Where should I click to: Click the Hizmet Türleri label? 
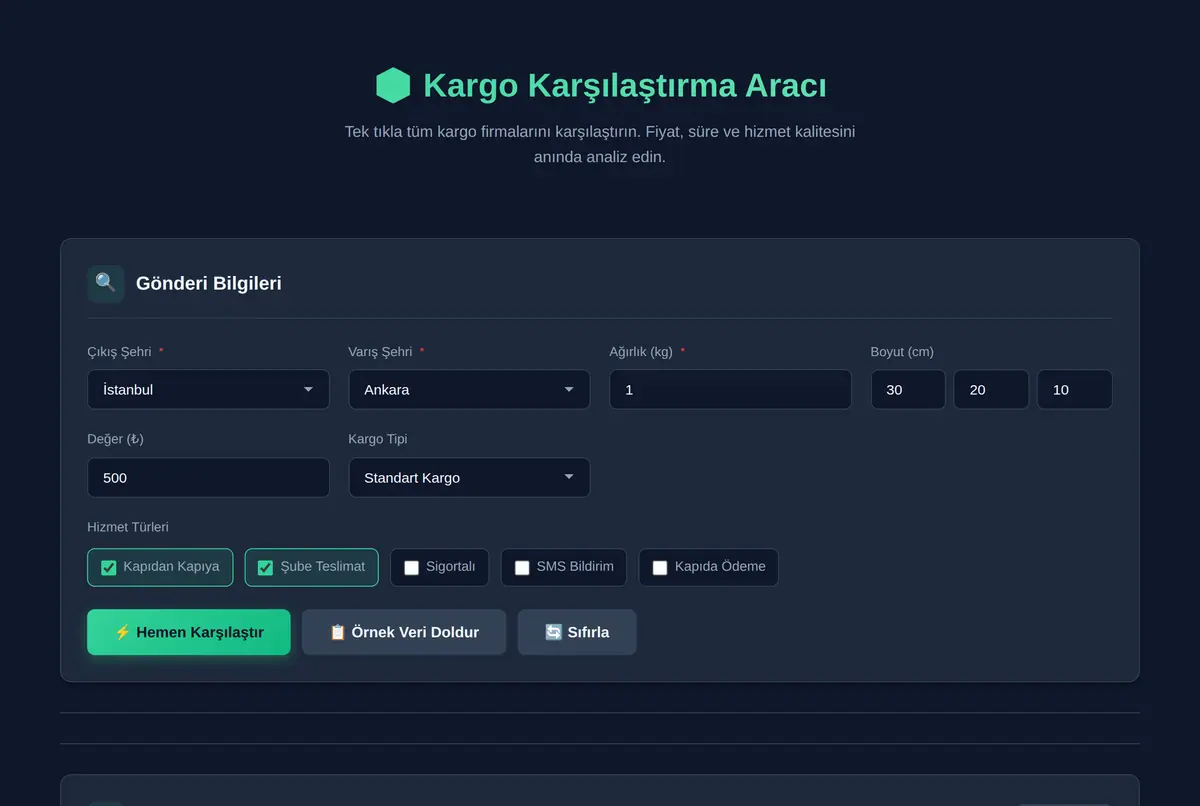(128, 527)
